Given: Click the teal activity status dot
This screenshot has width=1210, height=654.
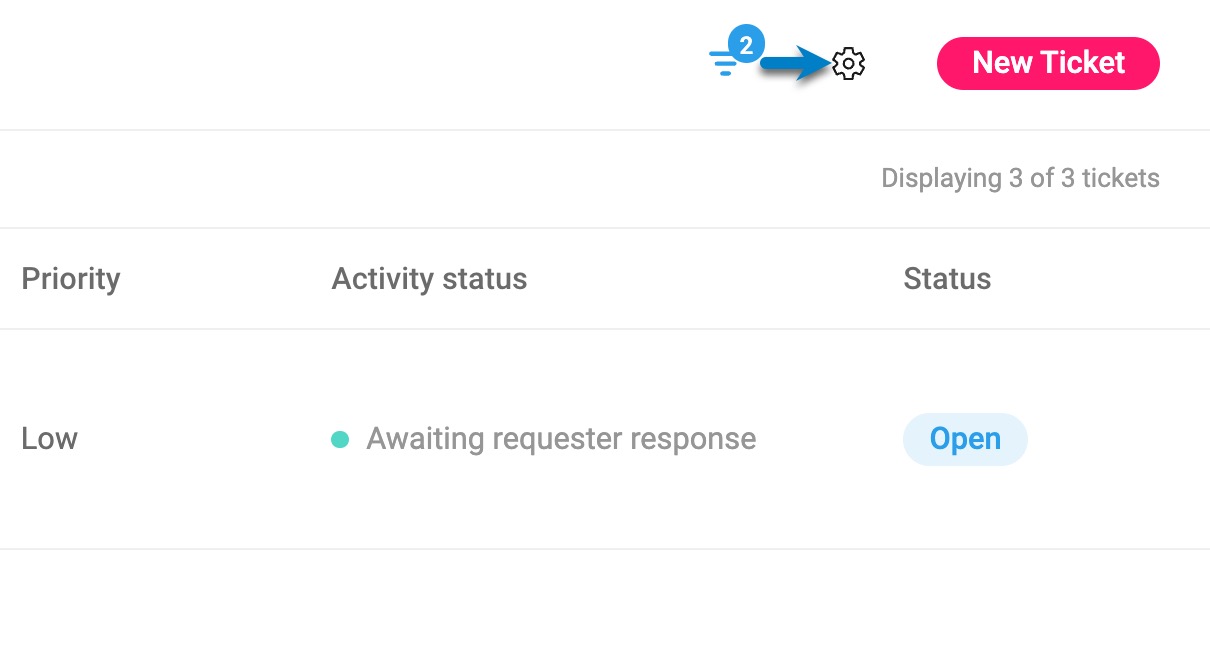Looking at the screenshot, I should [340, 439].
